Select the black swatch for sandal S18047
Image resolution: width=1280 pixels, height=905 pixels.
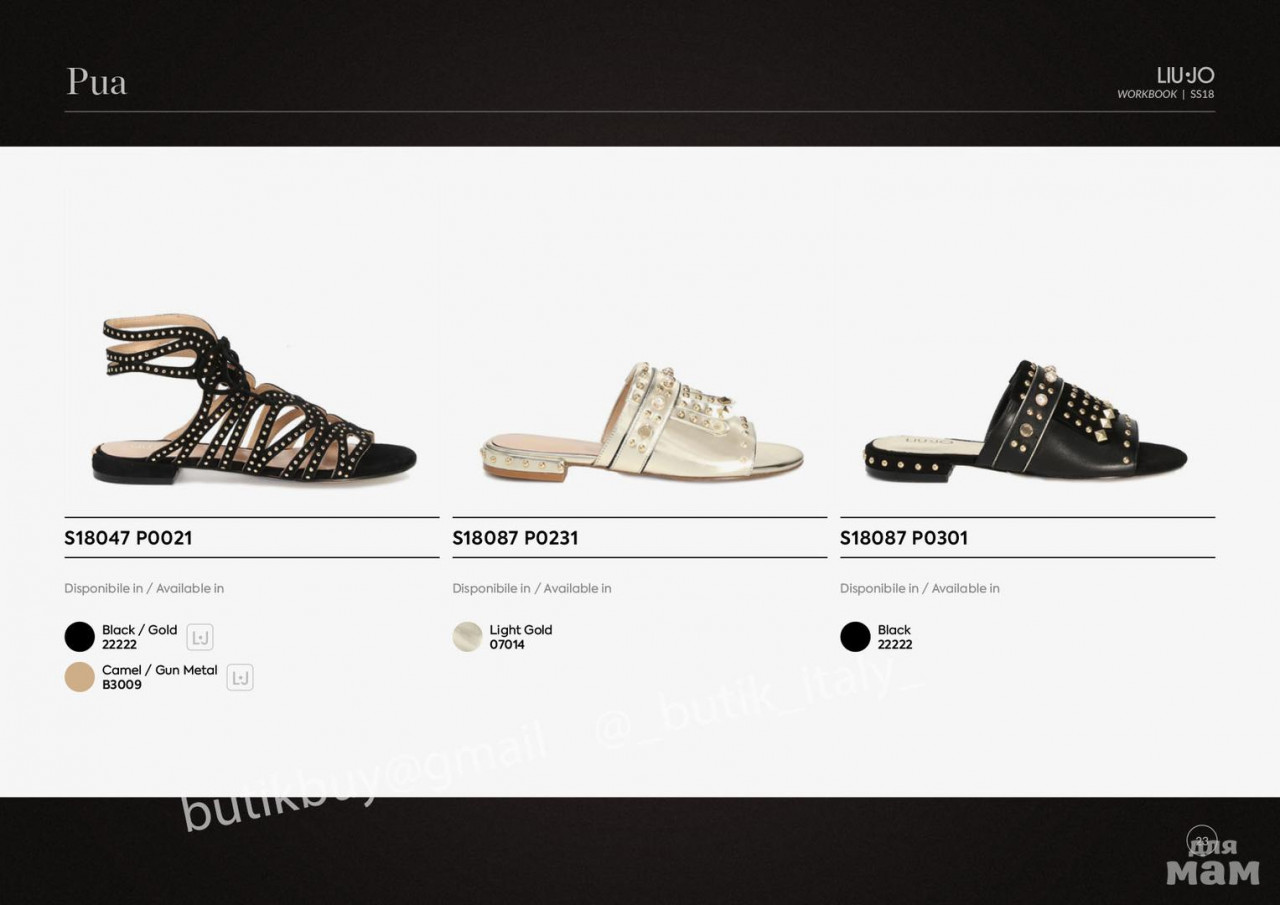pos(80,637)
